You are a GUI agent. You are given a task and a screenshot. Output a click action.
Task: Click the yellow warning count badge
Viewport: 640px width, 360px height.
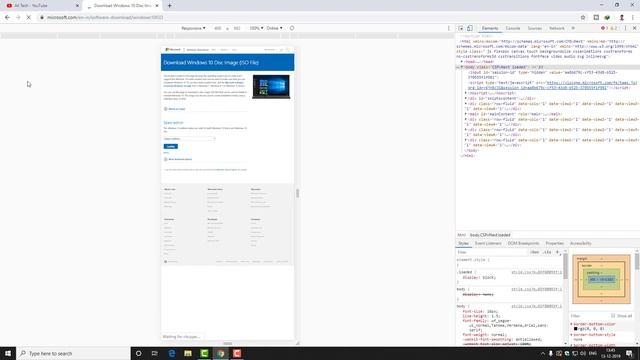[613, 28]
